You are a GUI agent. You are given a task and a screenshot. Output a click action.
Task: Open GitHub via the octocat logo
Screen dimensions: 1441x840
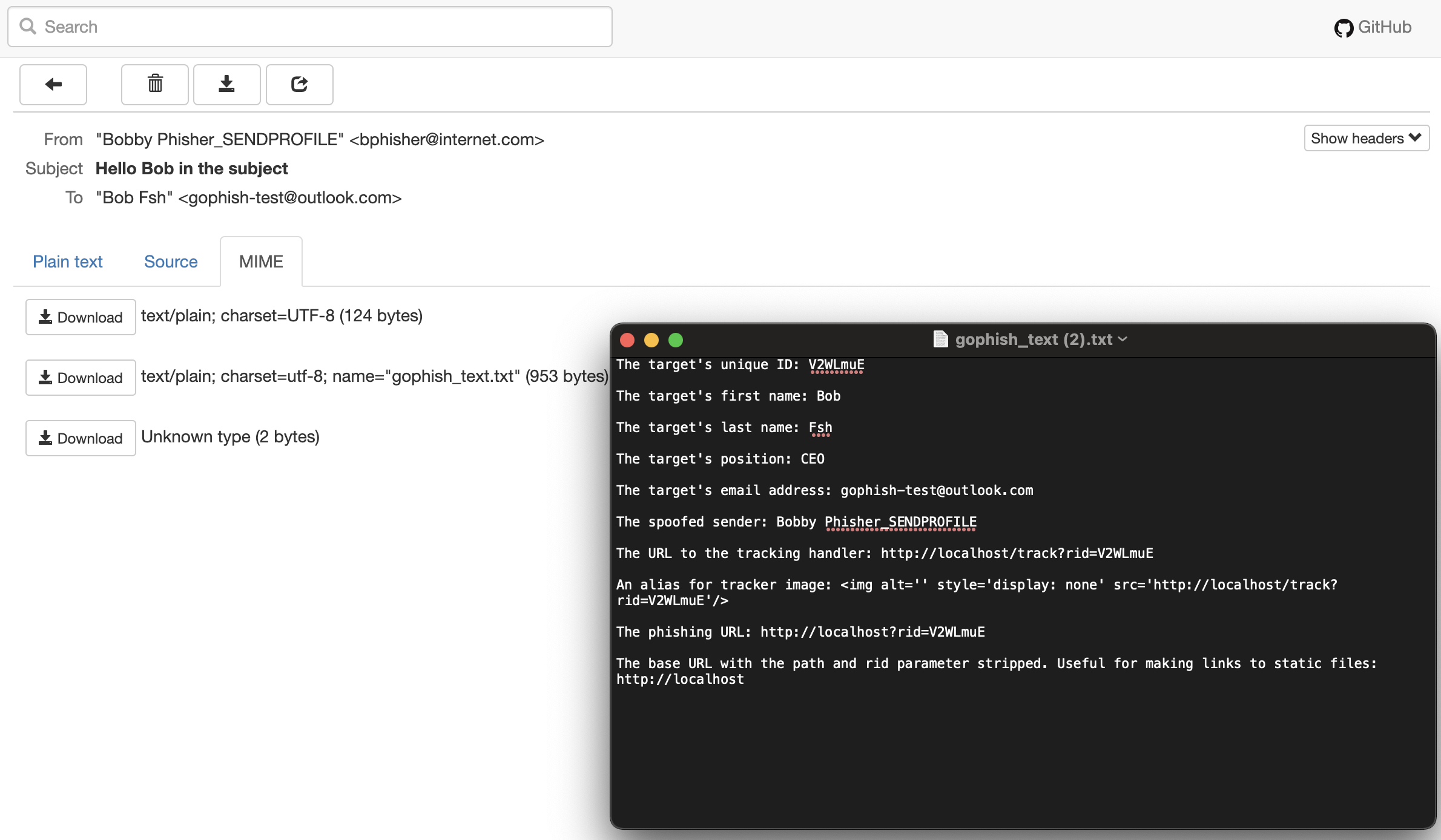coord(1344,27)
